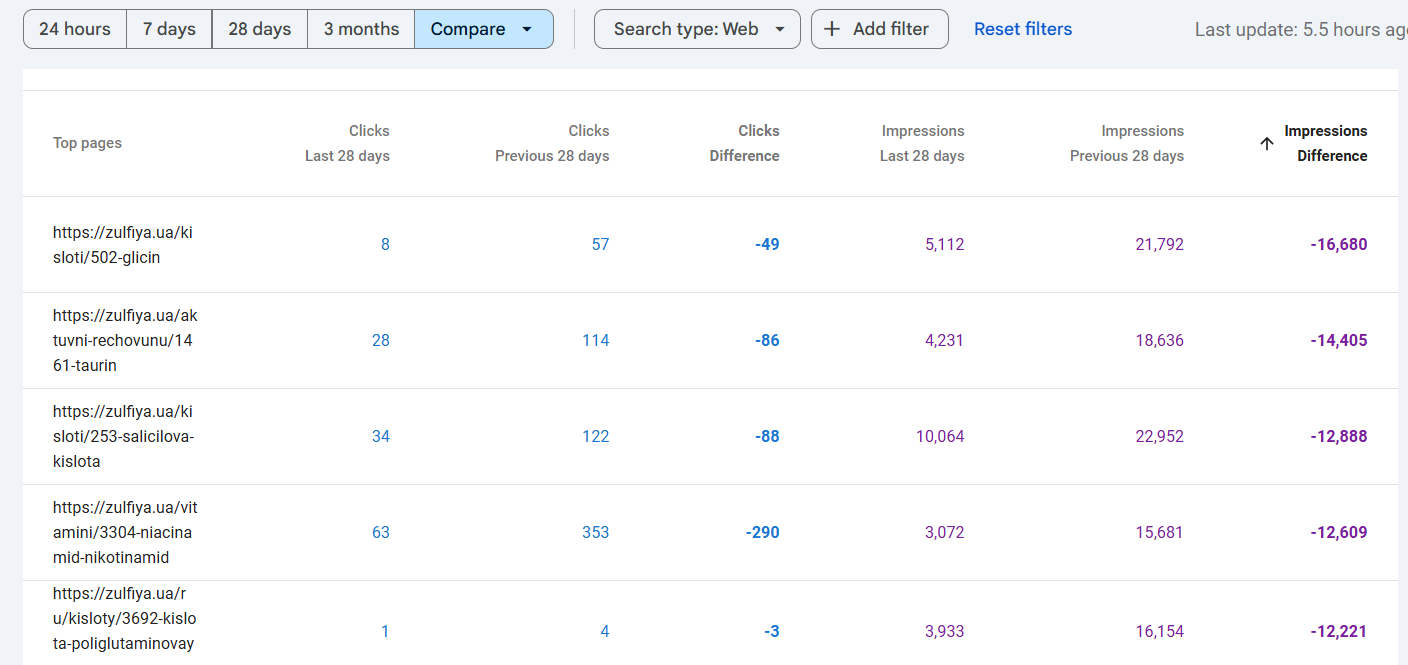Open the 502-glicin page row
1408x665 pixels.
click(122, 245)
